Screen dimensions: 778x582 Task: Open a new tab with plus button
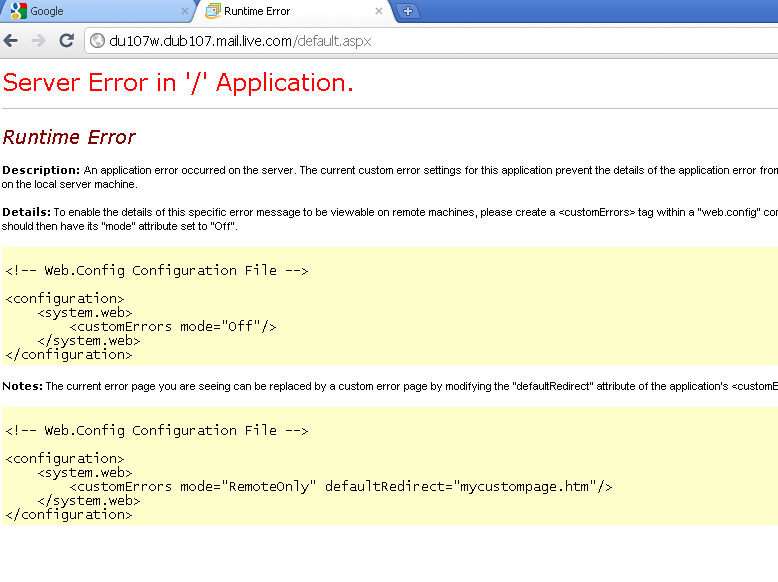(x=408, y=11)
